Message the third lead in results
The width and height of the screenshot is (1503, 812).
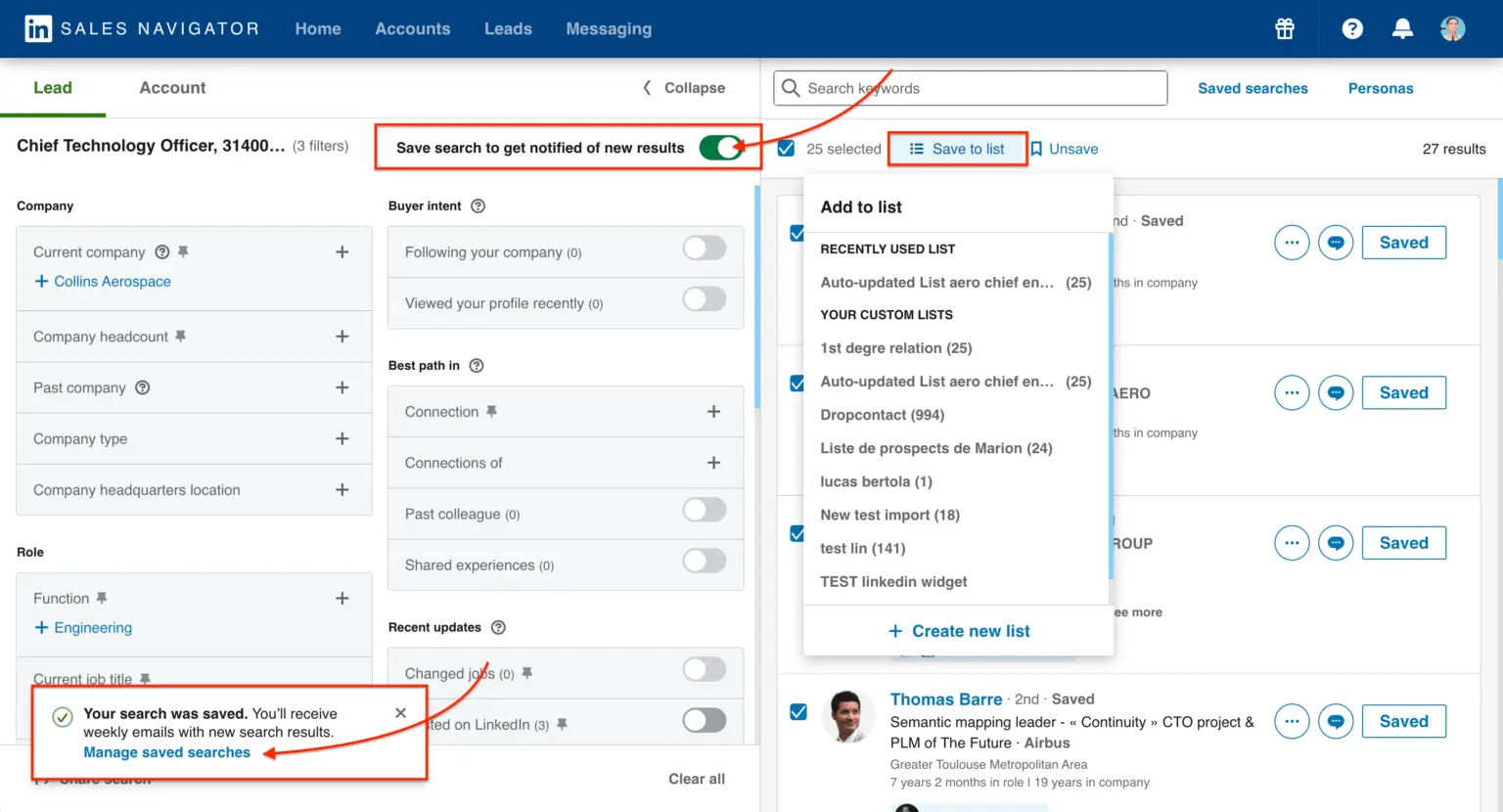pyautogui.click(x=1336, y=543)
